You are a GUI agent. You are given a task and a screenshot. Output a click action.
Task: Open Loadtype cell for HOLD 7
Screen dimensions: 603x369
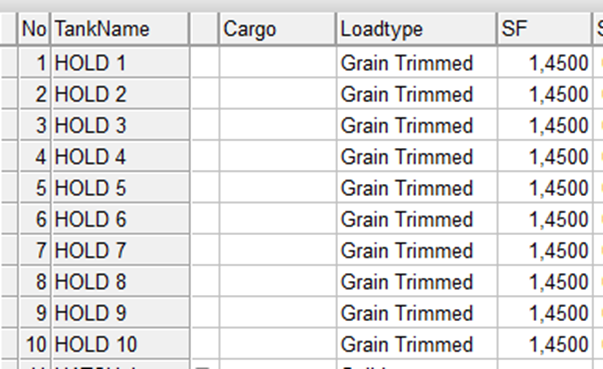coord(416,250)
